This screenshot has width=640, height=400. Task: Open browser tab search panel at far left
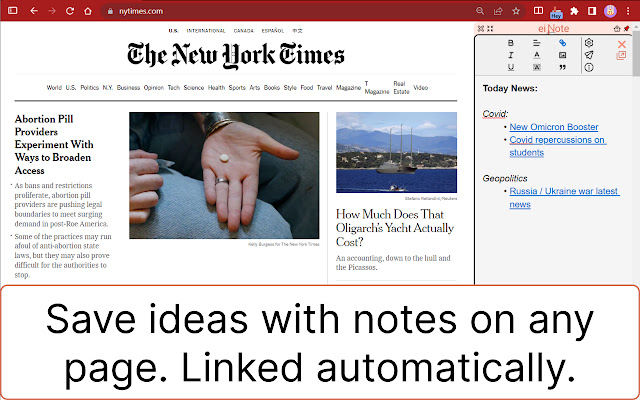pyautogui.click(x=13, y=11)
